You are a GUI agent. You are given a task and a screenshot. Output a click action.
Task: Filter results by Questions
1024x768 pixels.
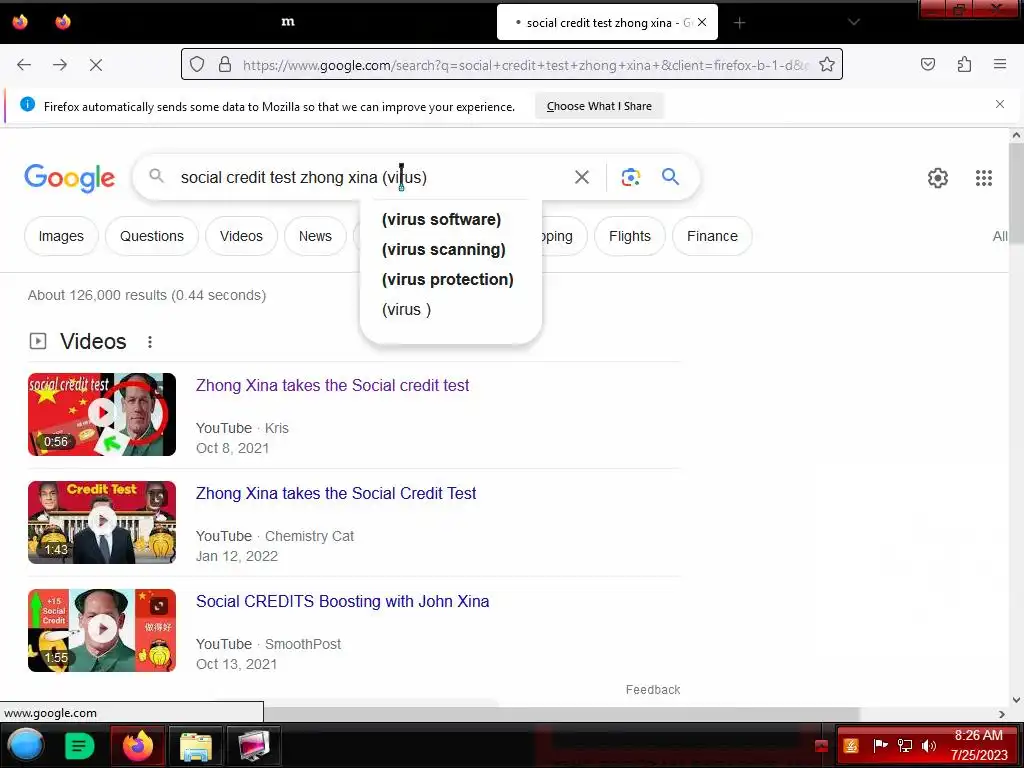tap(152, 236)
